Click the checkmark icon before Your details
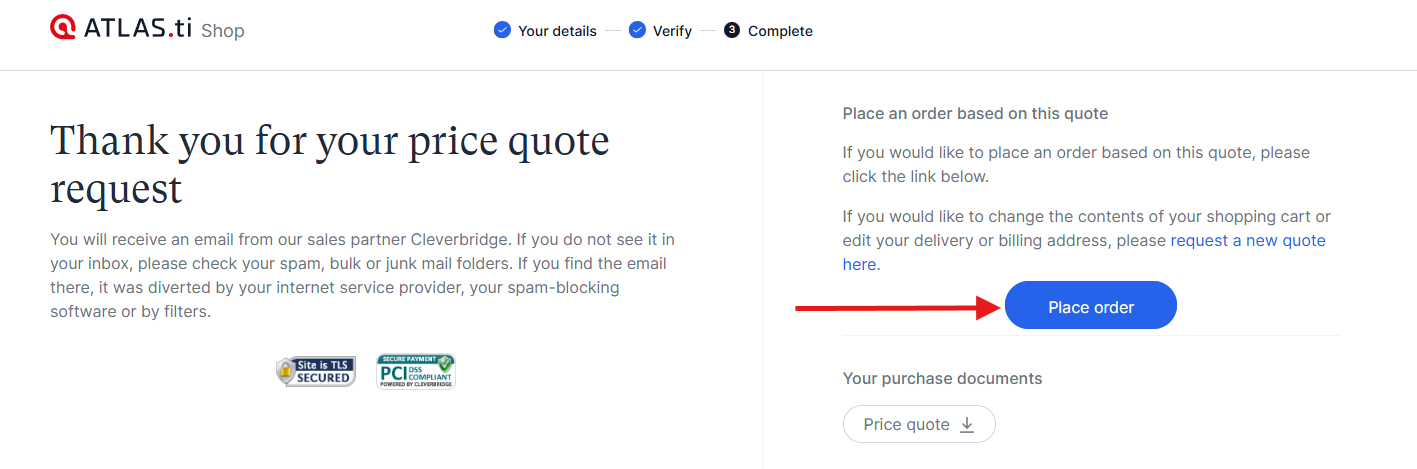1417x469 pixels. coord(502,30)
